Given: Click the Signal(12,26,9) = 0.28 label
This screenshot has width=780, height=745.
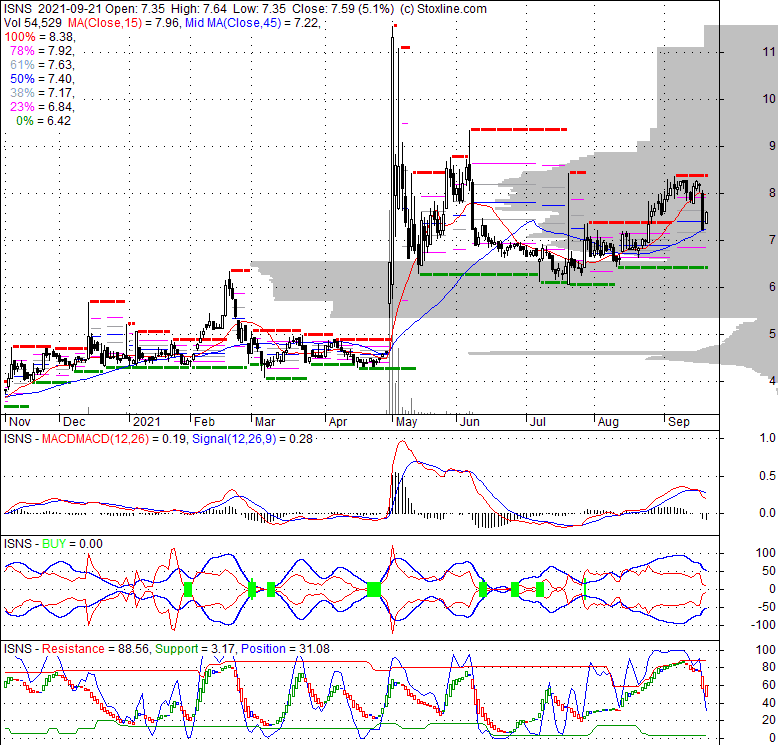Looking at the screenshot, I should (x=252, y=439).
